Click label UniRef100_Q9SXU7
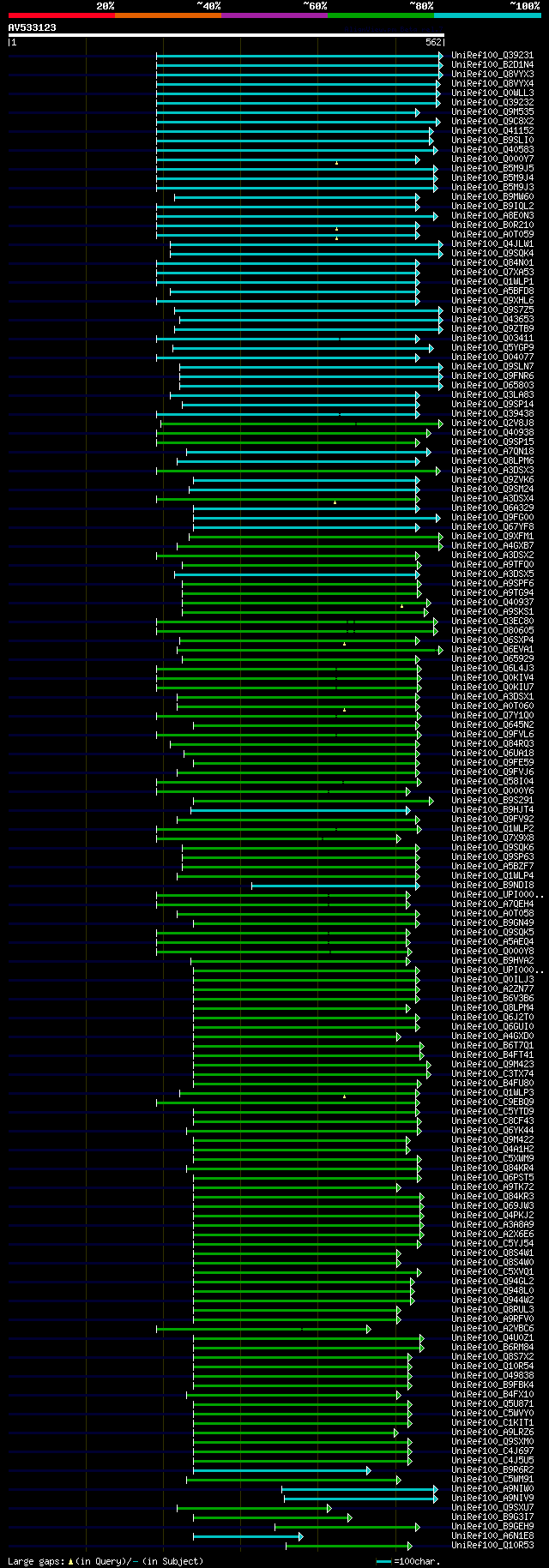 click(492, 1508)
